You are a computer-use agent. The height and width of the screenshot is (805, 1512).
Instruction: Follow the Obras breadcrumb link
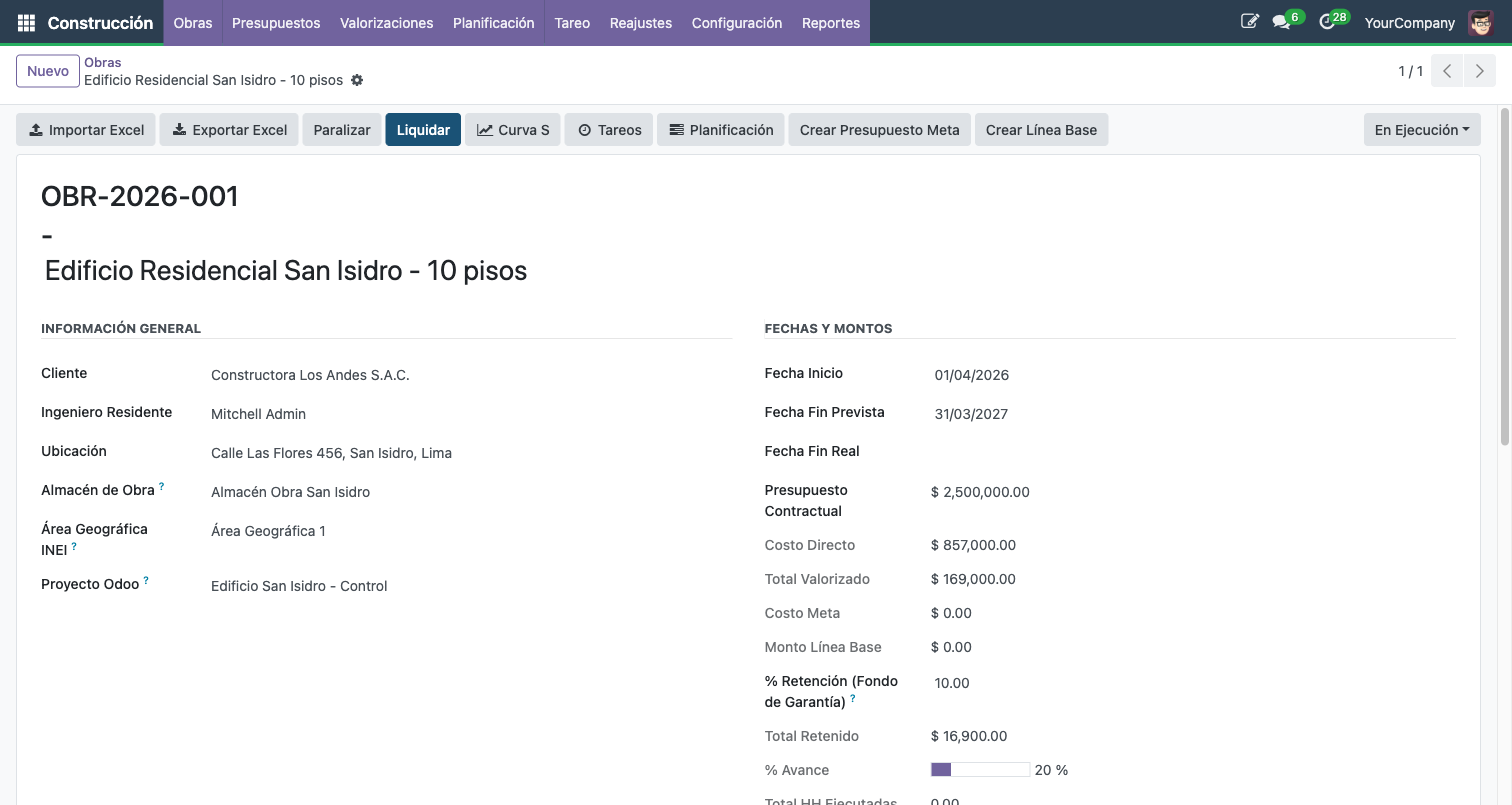click(x=103, y=62)
